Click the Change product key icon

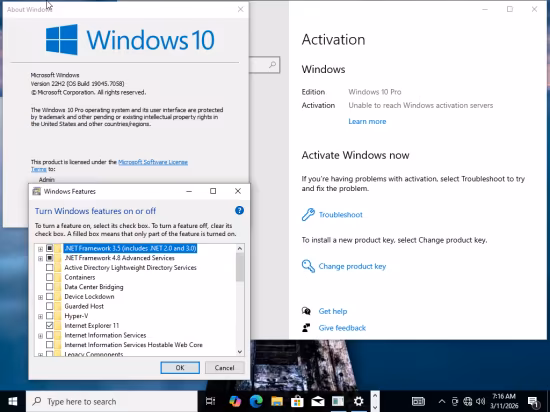pyautogui.click(x=308, y=266)
